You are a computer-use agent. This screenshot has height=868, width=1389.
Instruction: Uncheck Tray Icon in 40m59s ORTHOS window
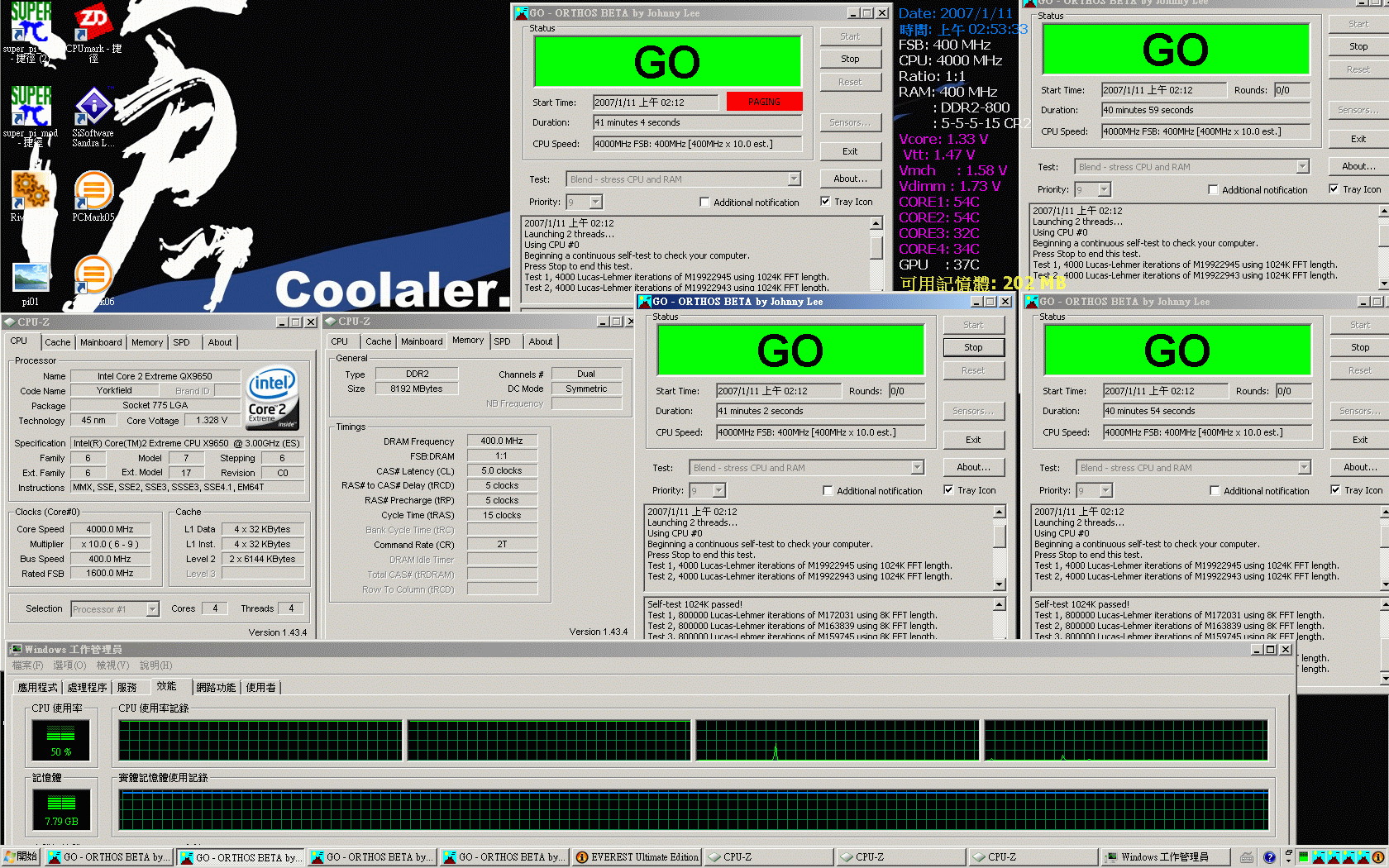click(x=1334, y=188)
